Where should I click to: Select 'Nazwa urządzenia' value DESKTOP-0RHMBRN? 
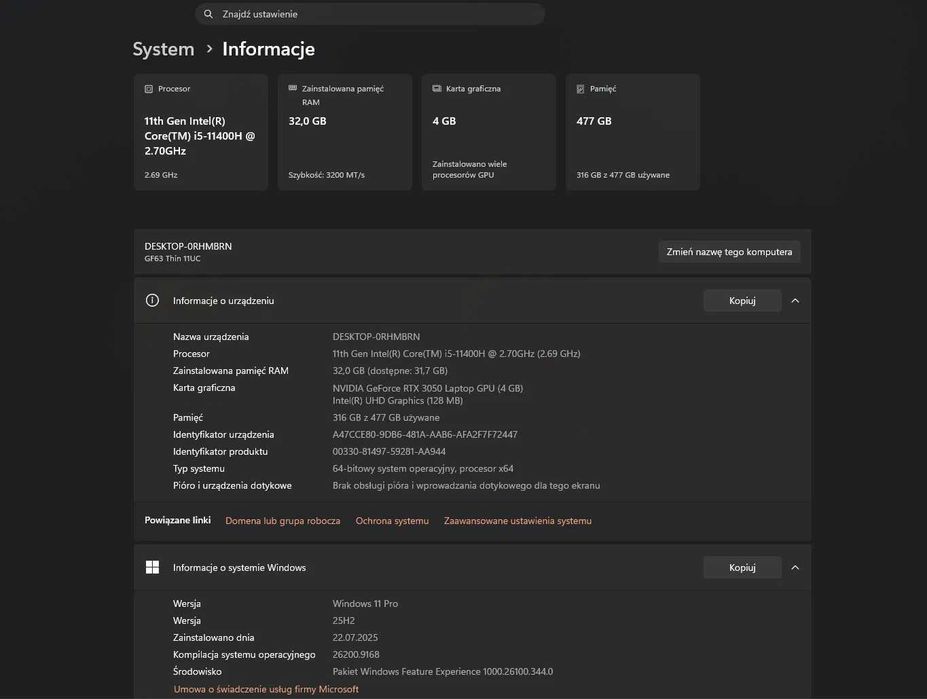pos(376,336)
